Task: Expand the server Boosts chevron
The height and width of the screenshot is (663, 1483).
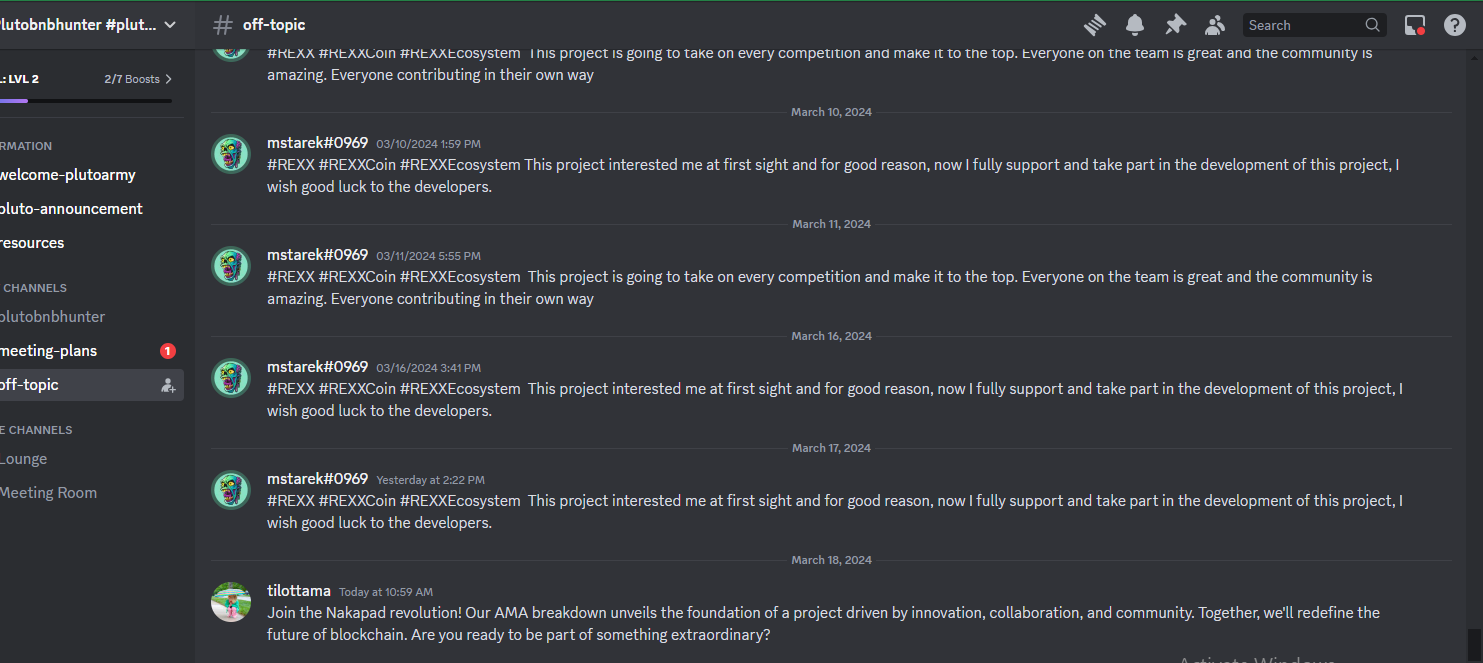Action: tap(168, 79)
